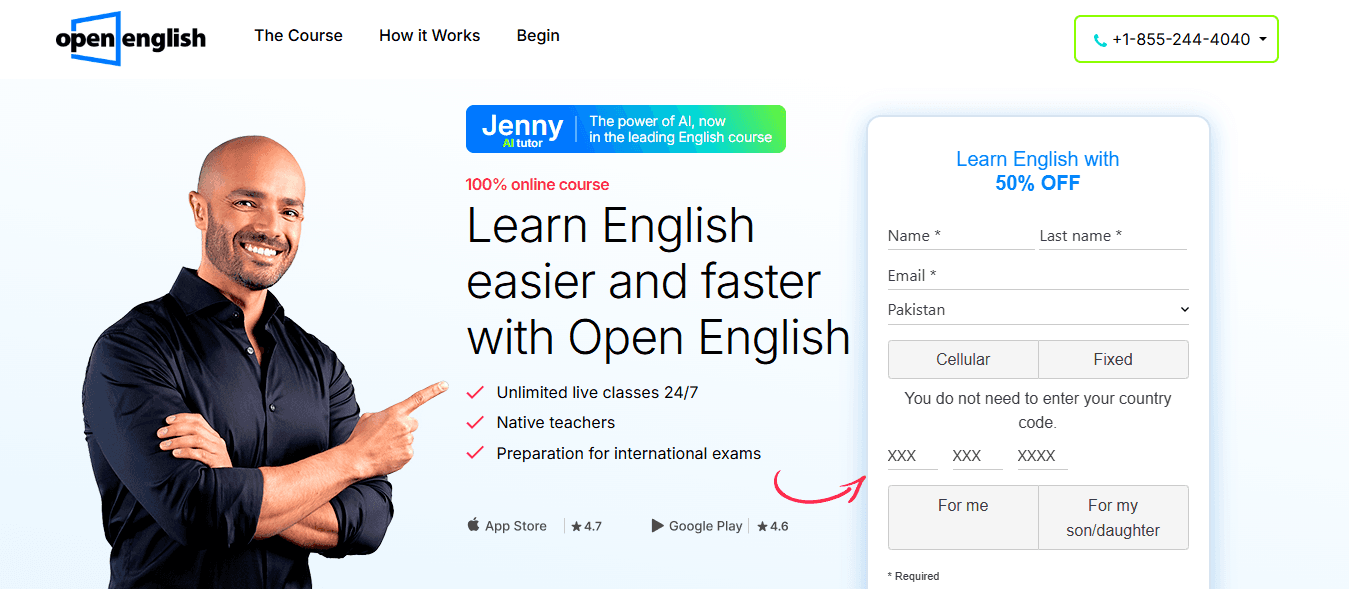Click the checkmark beside Native teachers
The image size is (1349, 589).
[475, 422]
